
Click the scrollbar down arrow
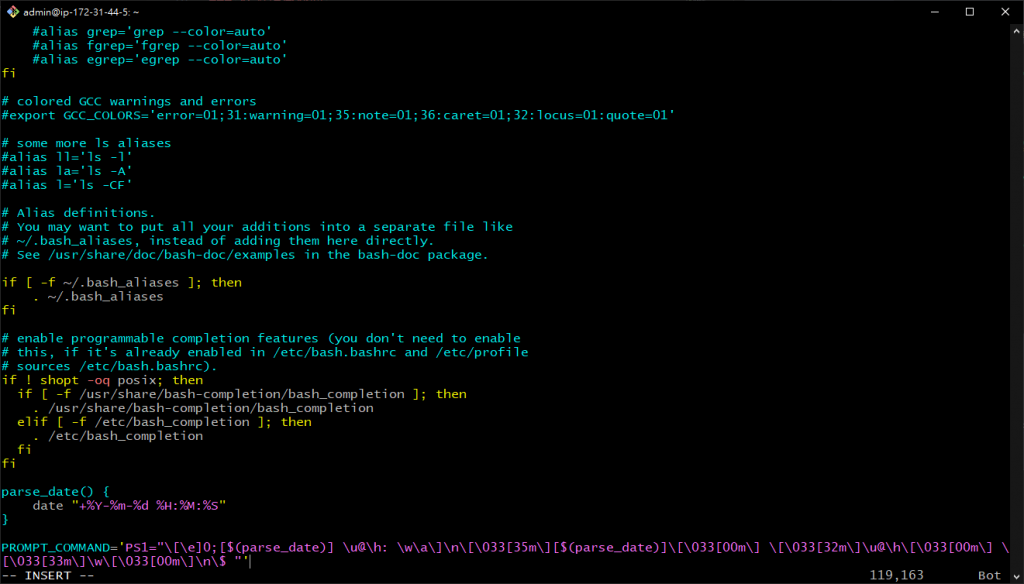(1017, 576)
